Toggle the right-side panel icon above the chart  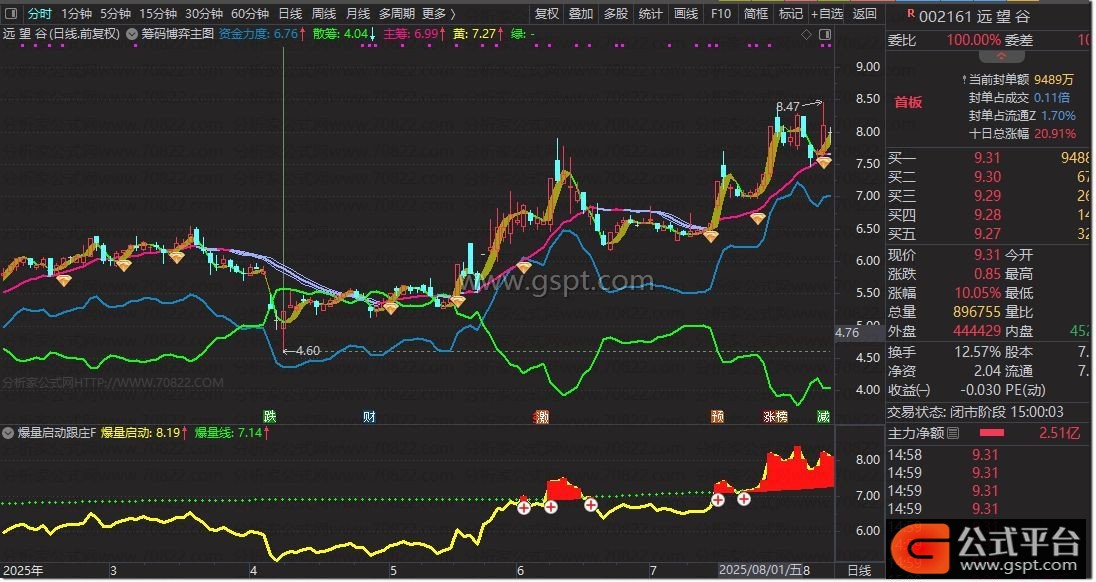pyautogui.click(x=826, y=34)
